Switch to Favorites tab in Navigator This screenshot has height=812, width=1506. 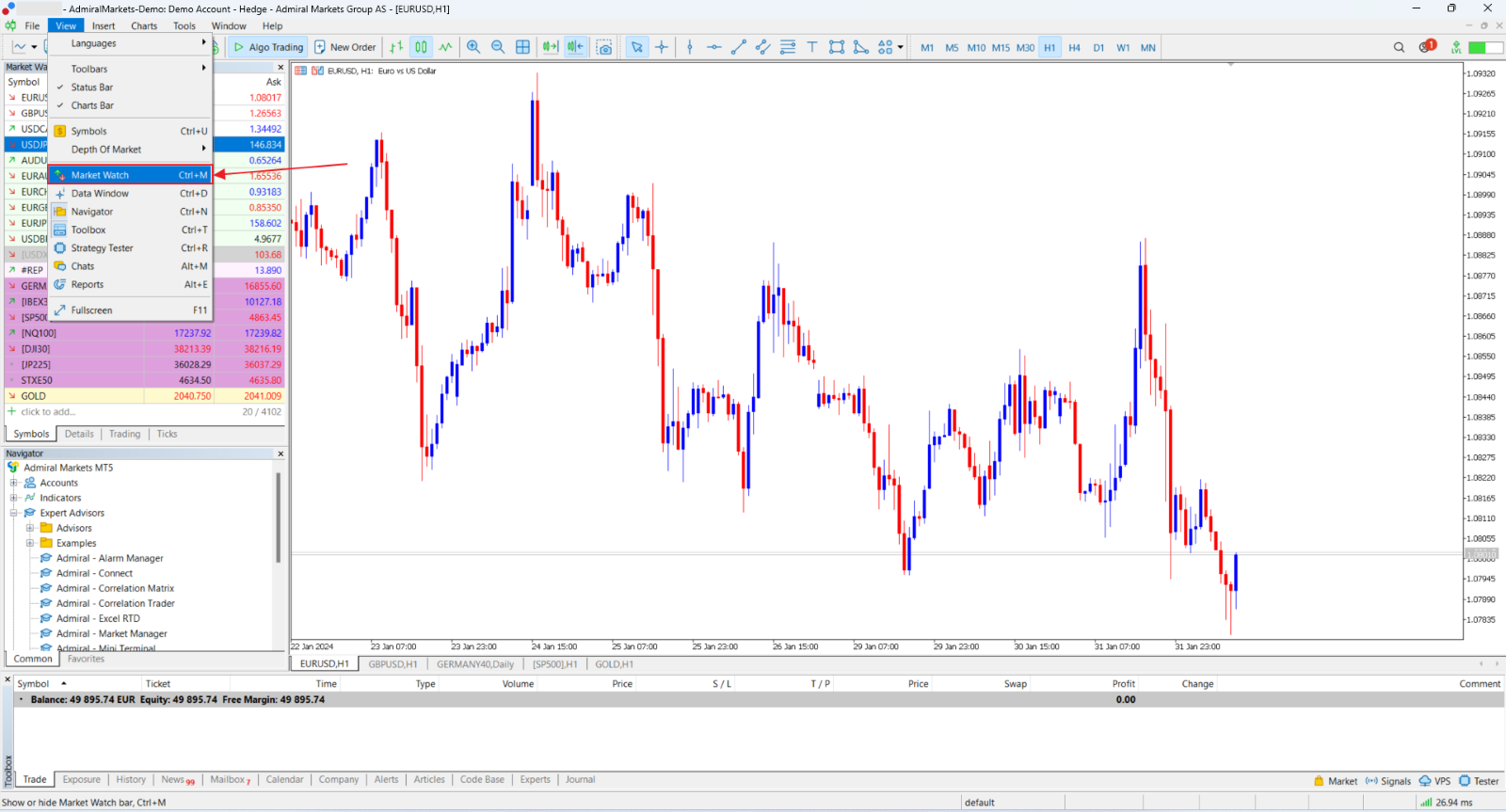coord(86,659)
